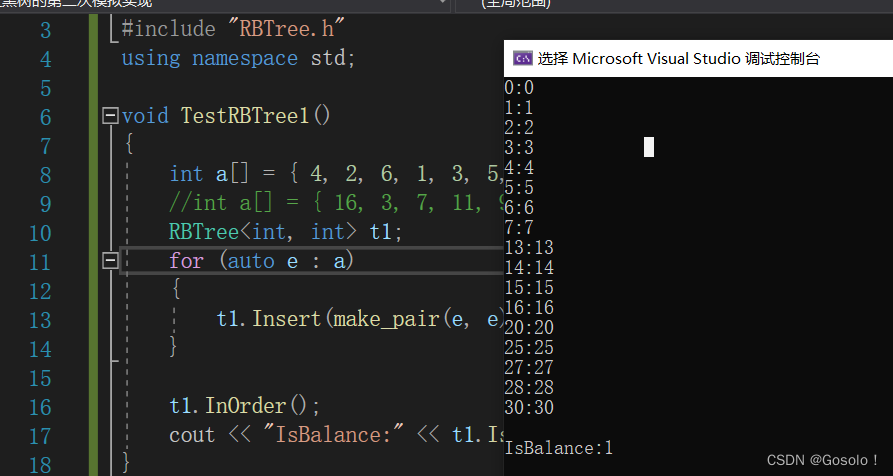Click the CSDN @Gosolo watermark text
The height and width of the screenshot is (476, 893).
pyautogui.click(x=822, y=459)
